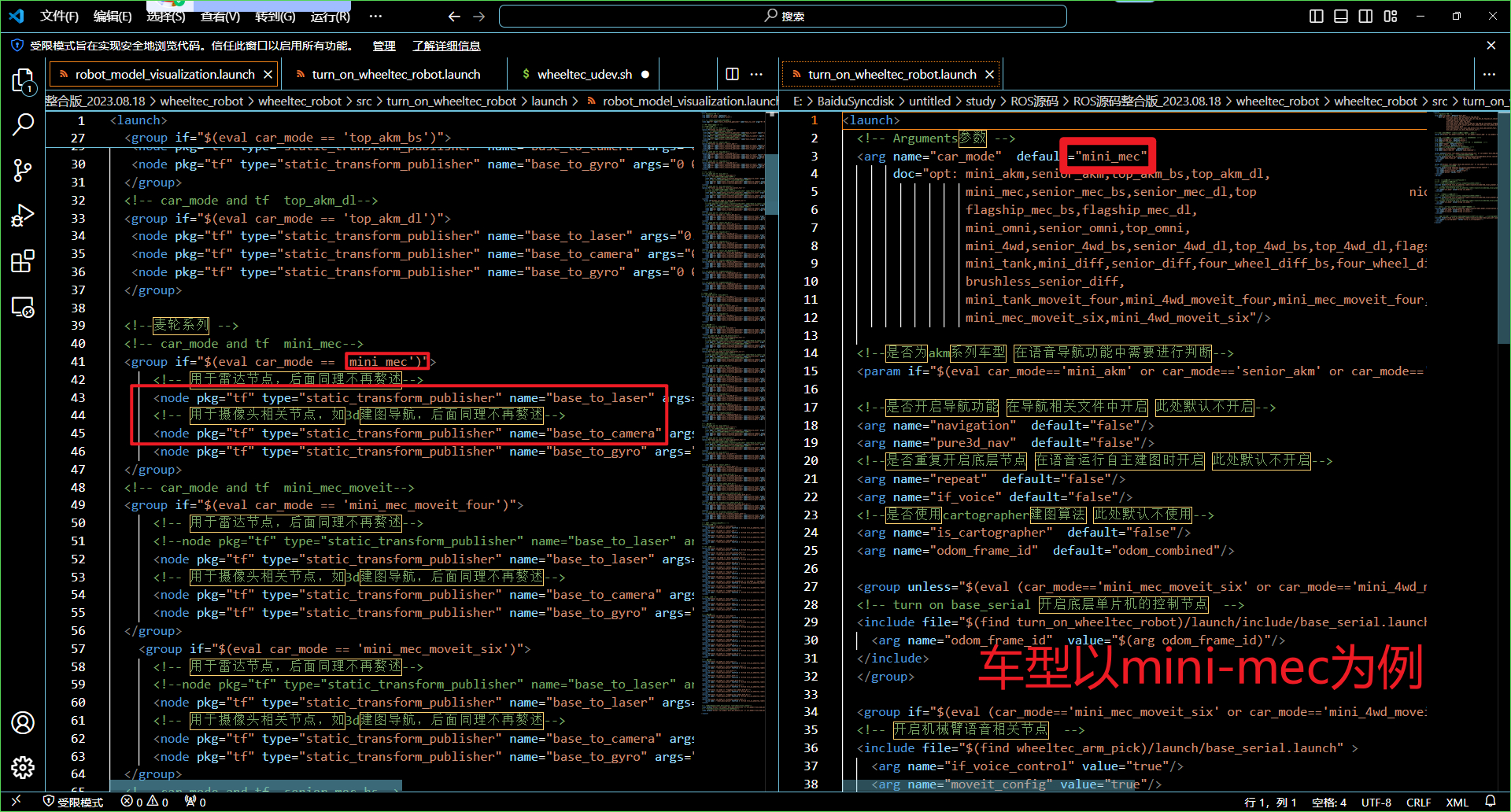
Task: Toggle the secondary side bar layout icon
Action: coord(1365,16)
